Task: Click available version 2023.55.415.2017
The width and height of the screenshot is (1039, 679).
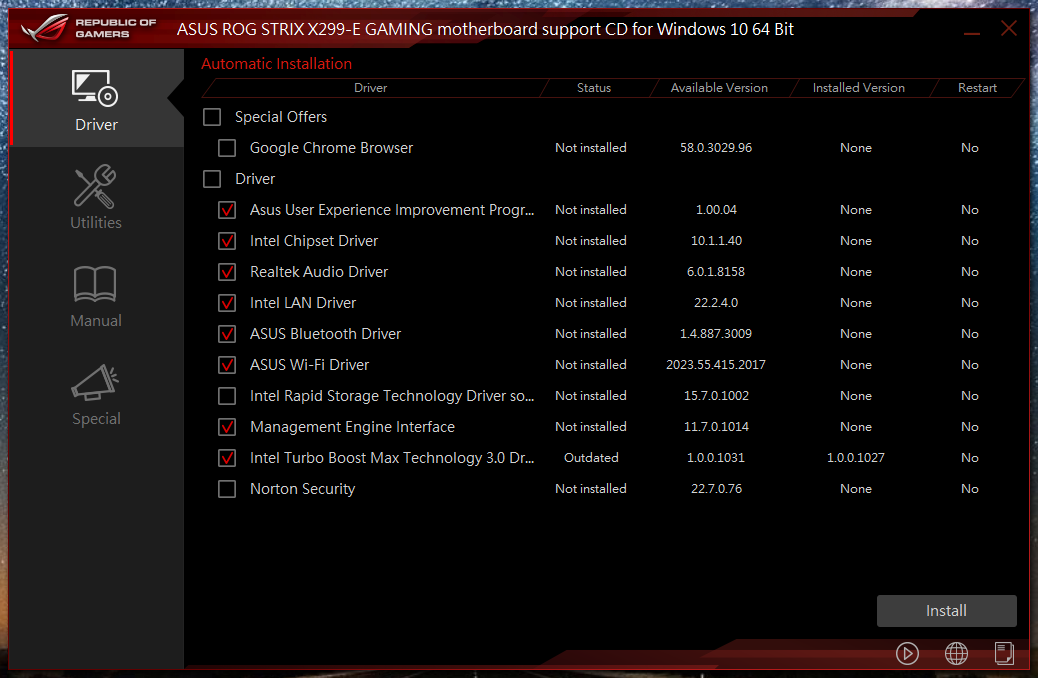Action: click(x=716, y=365)
